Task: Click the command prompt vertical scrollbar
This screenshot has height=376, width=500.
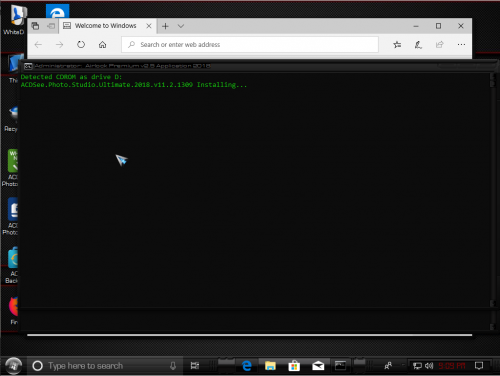Action: [x=492, y=190]
